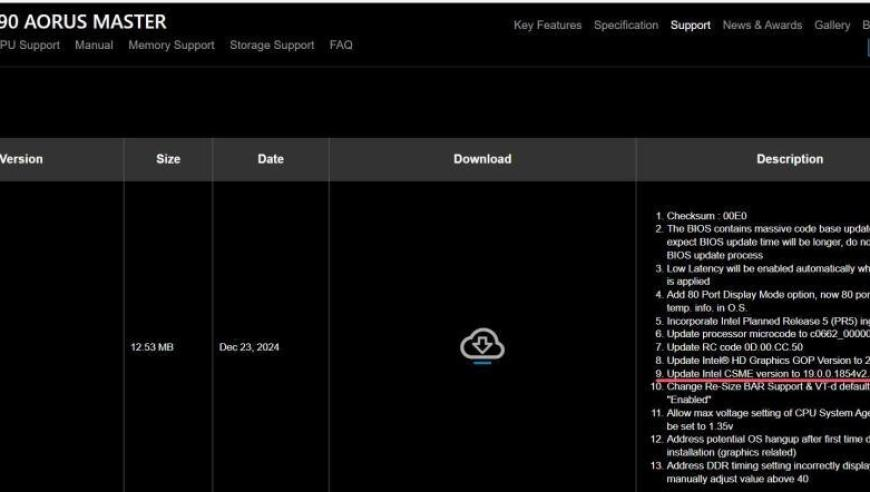Open the Key Features tab
Screen dimensions: 870x492
coord(547,25)
